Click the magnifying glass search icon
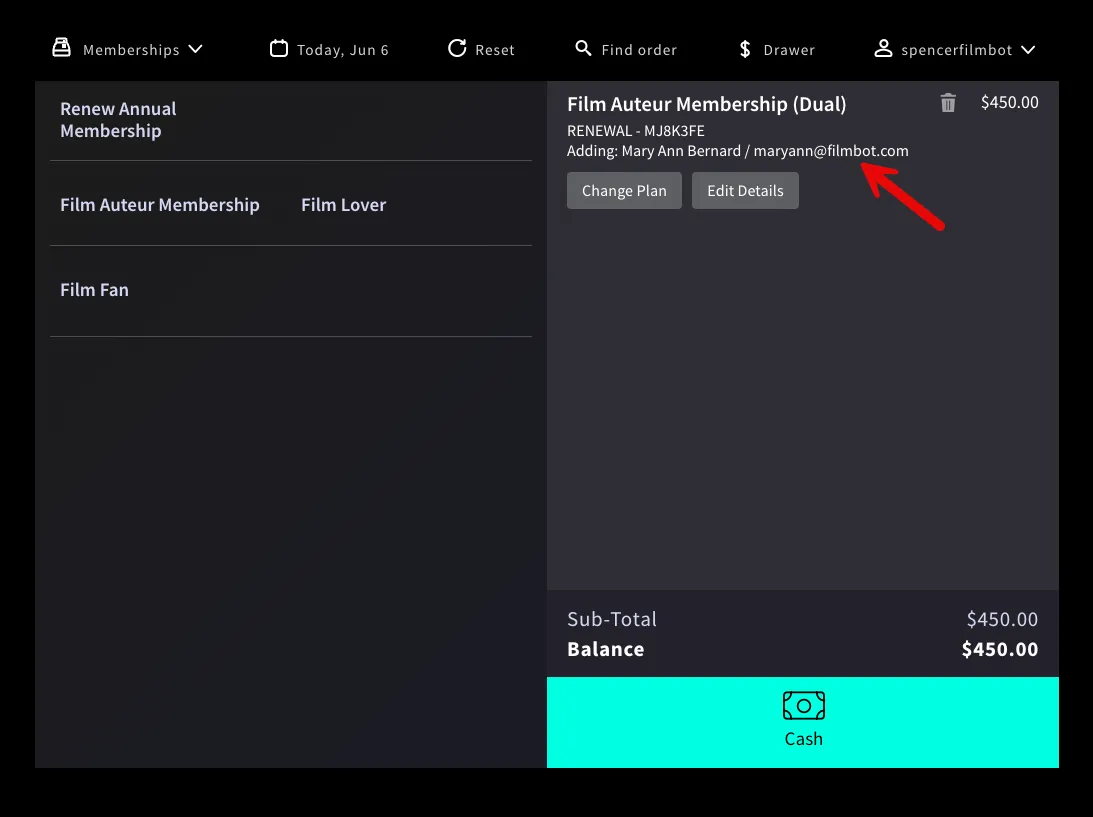 [583, 48]
